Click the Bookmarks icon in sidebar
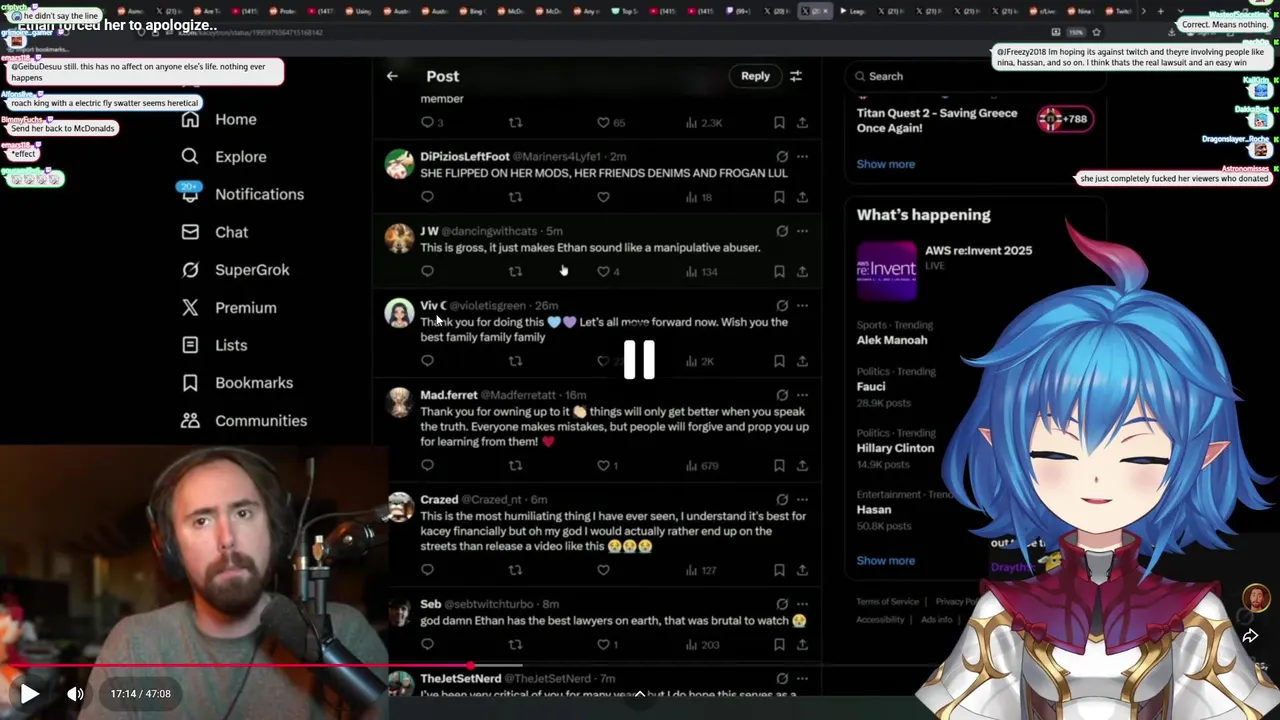Viewport: 1280px width, 720px height. point(190,383)
